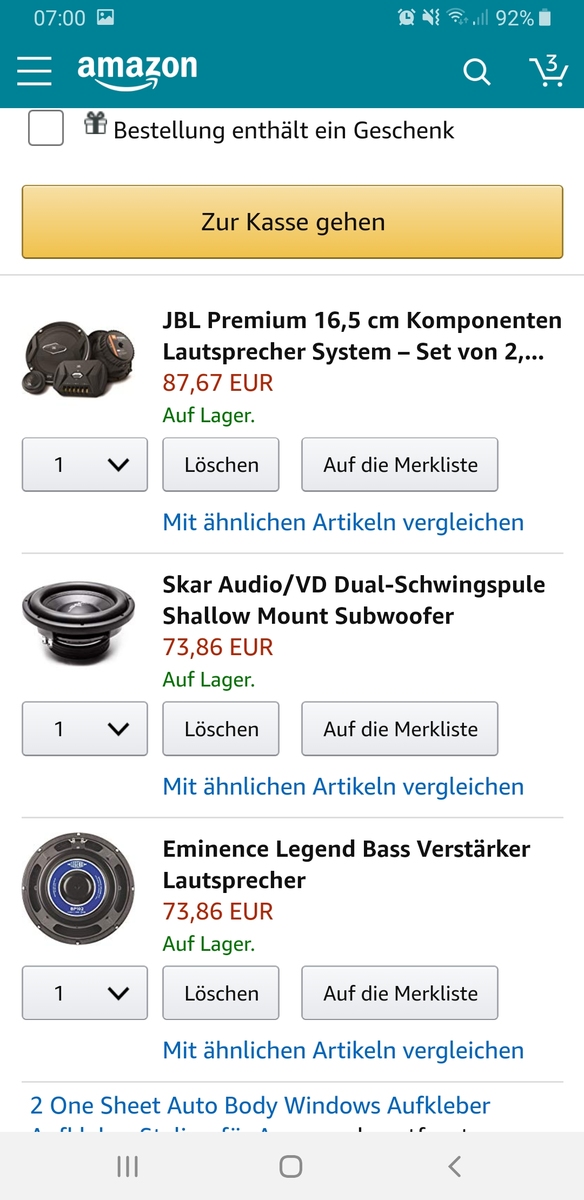Open the search magnifier icon
This screenshot has width=584, height=1200.
(x=477, y=72)
